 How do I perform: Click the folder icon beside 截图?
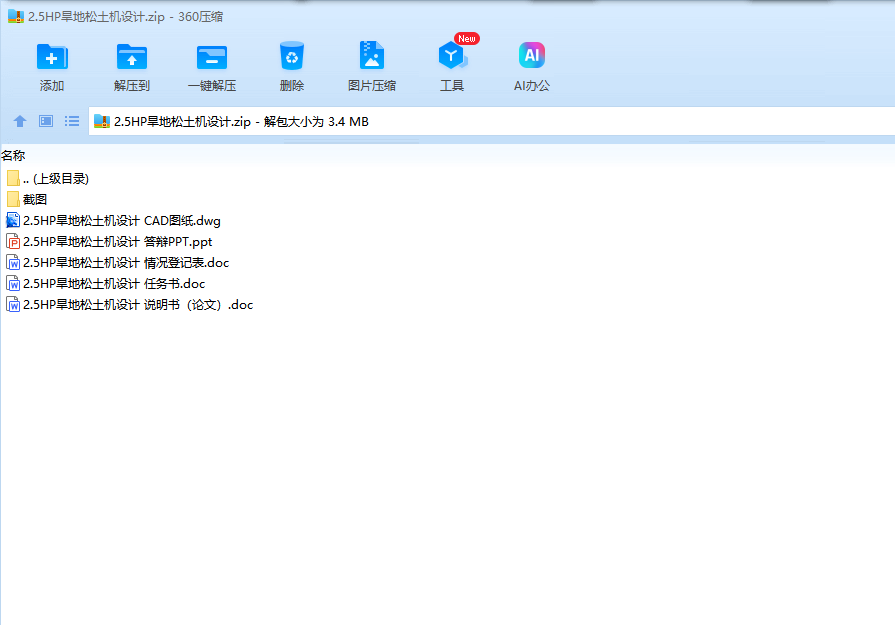[x=13, y=199]
